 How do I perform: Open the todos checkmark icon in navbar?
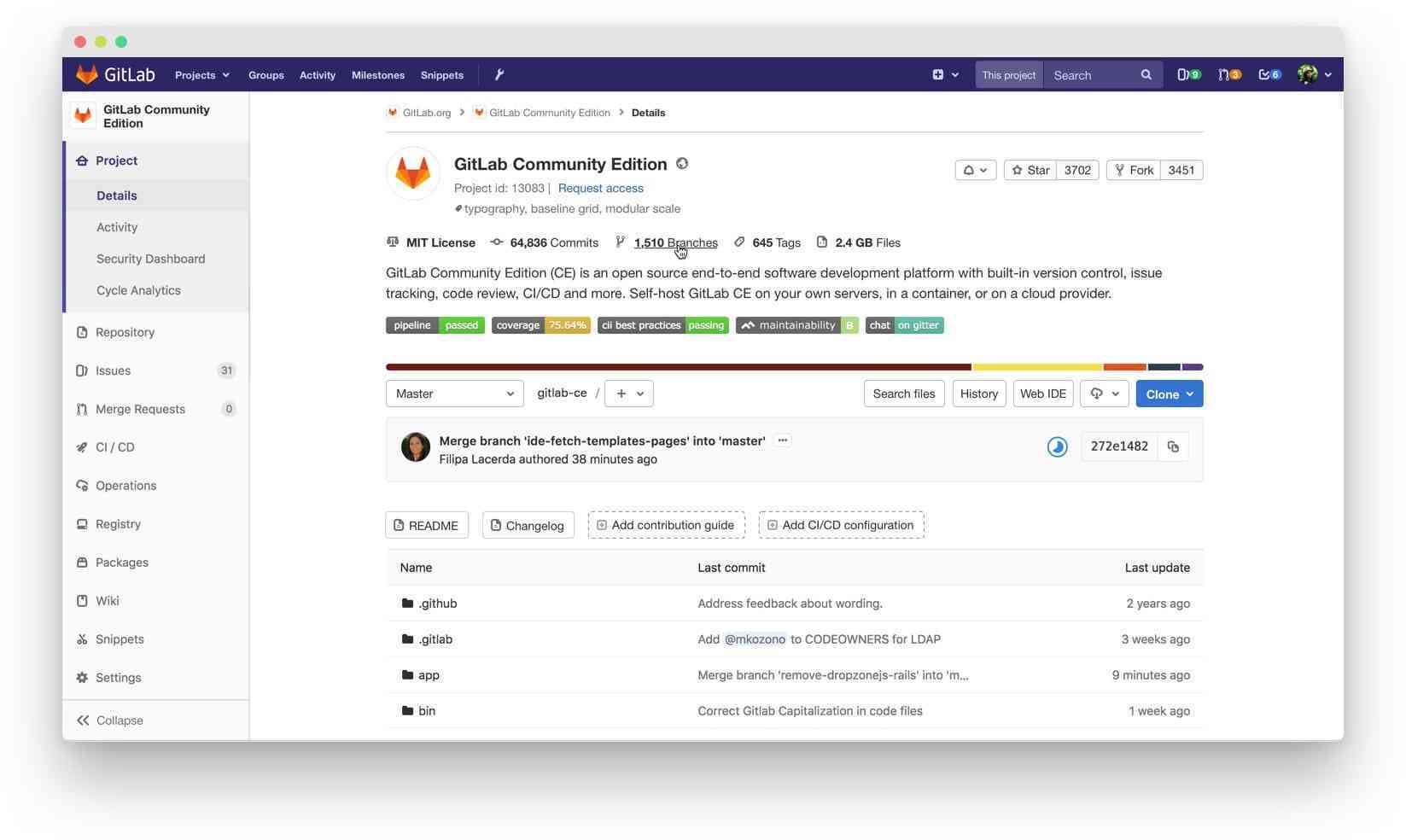pos(1269,75)
